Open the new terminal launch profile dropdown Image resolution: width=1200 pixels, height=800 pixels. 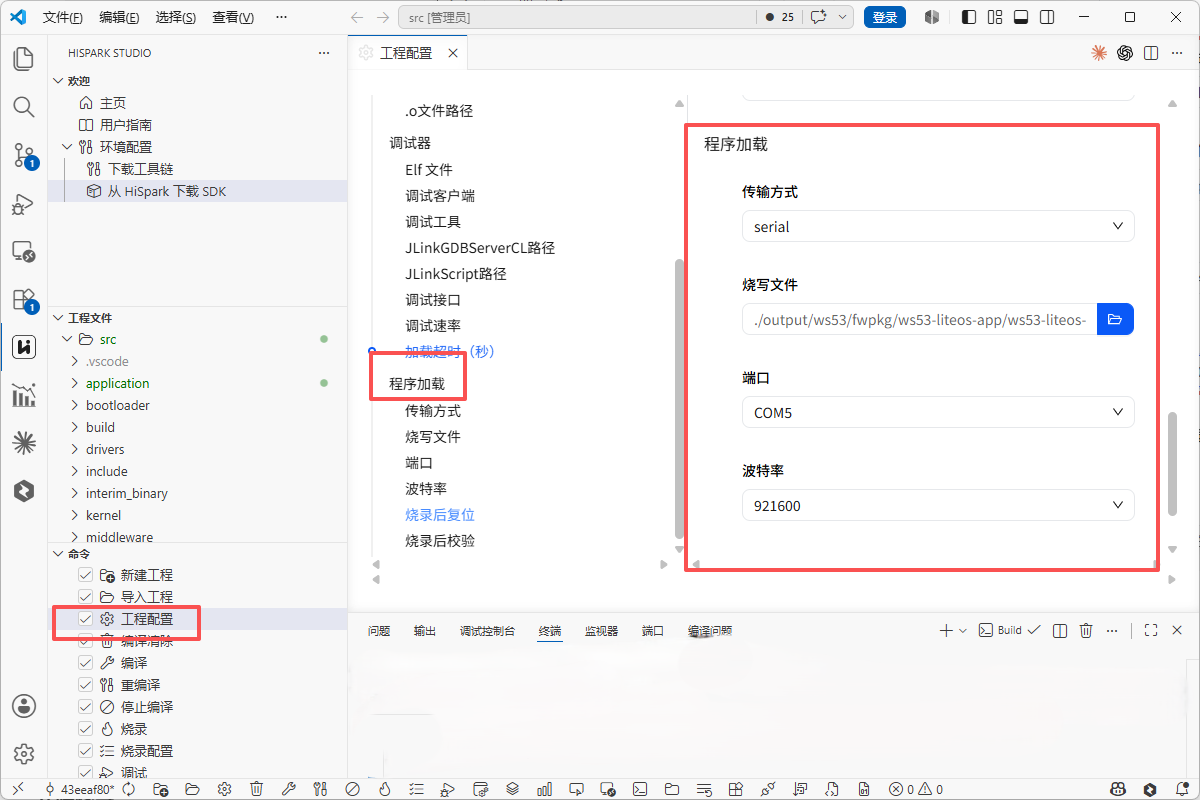pyautogui.click(x=963, y=630)
